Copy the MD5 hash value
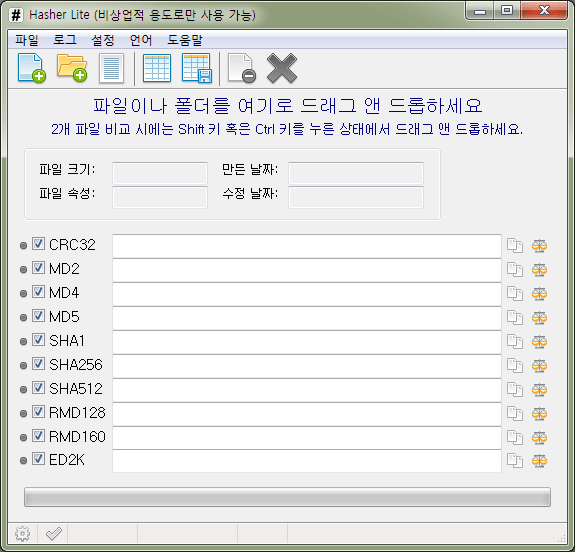 [515, 318]
